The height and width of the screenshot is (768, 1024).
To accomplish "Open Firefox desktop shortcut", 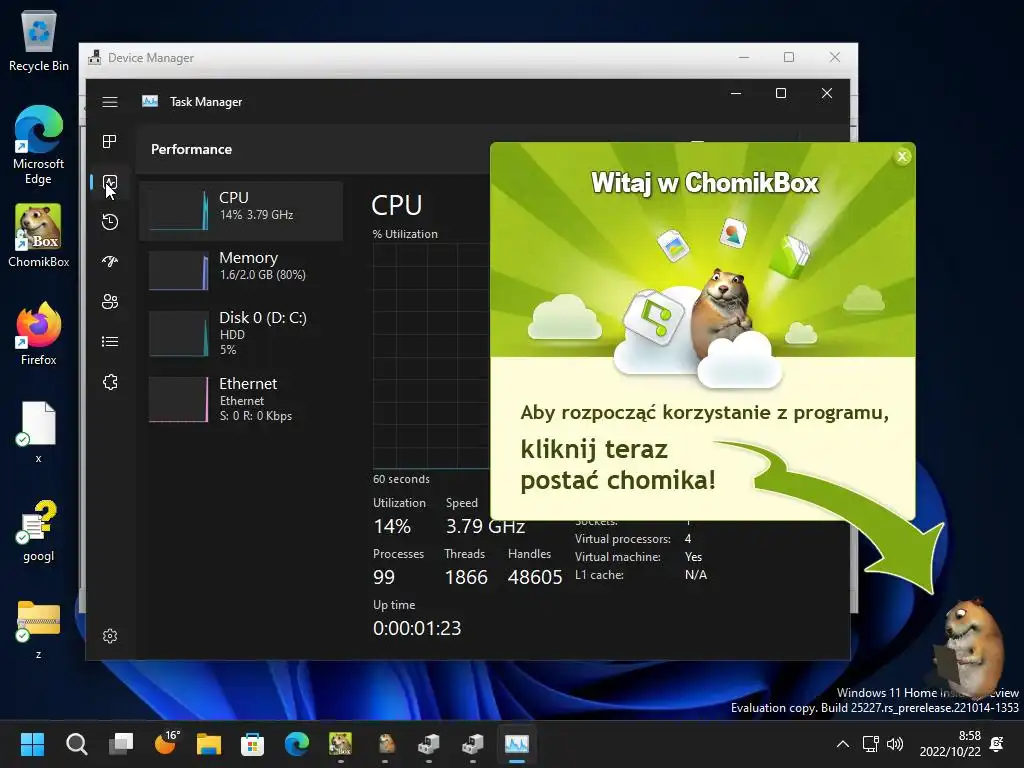I will point(39,333).
